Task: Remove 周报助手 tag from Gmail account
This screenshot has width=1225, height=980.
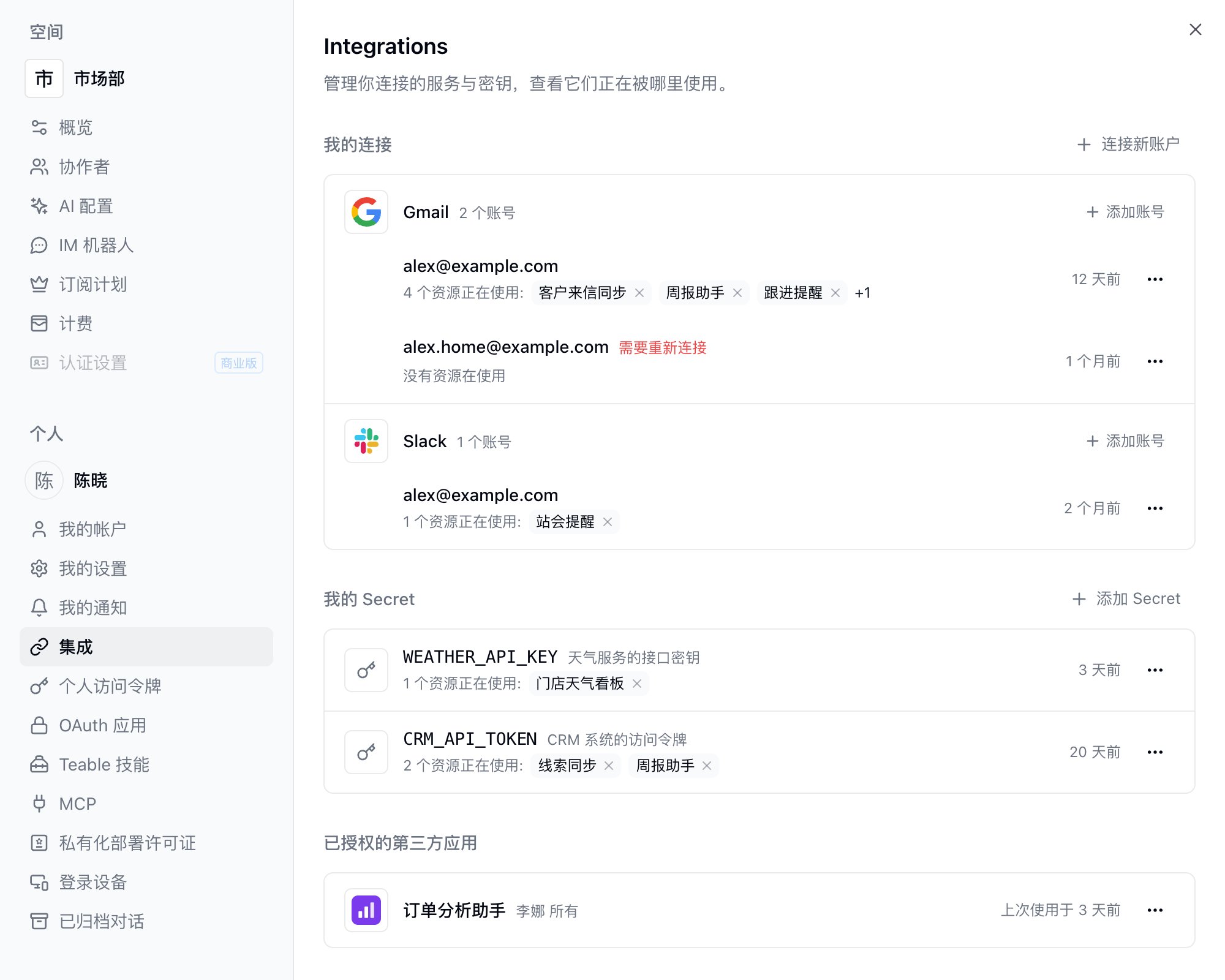Action: [x=737, y=293]
